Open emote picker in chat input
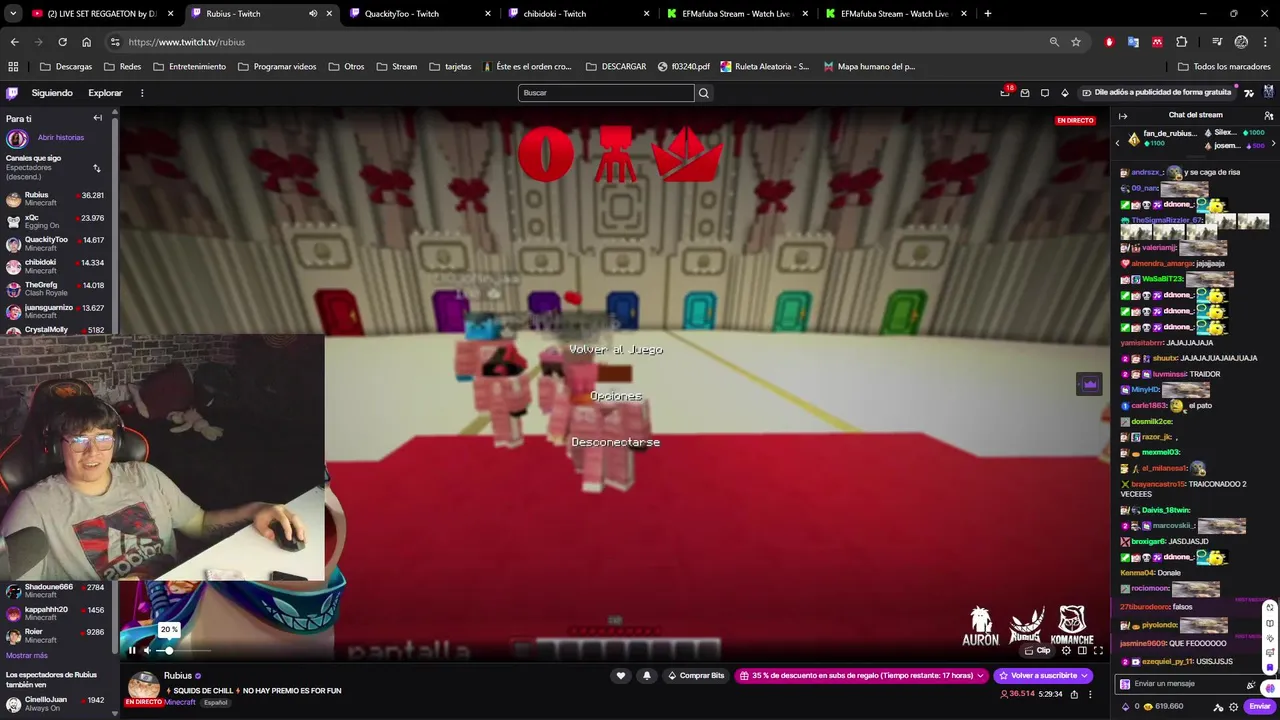Image resolution: width=1280 pixels, height=720 pixels. (1250, 684)
